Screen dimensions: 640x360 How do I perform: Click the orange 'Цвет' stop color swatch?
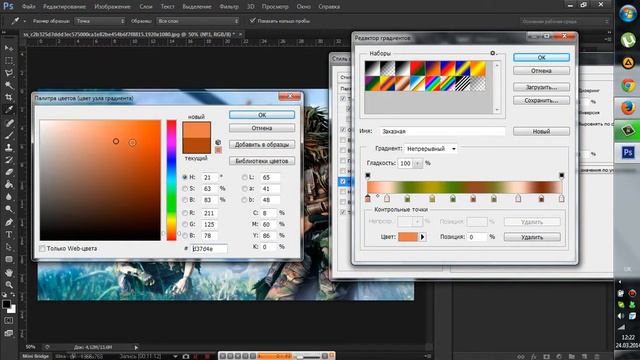point(408,237)
